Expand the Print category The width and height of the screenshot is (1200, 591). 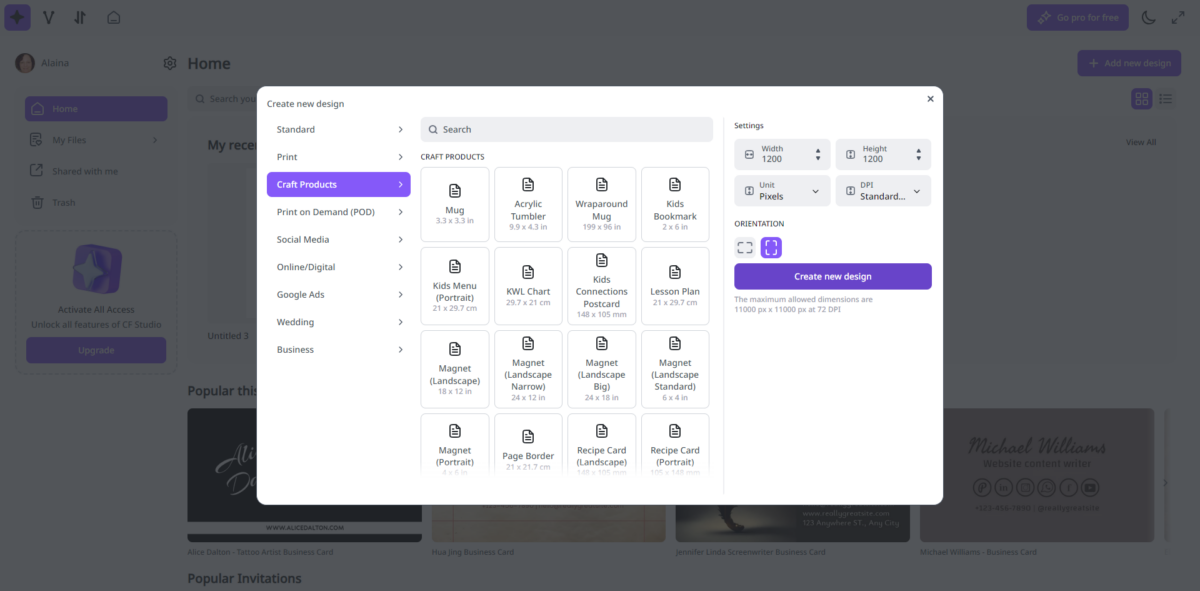338,157
